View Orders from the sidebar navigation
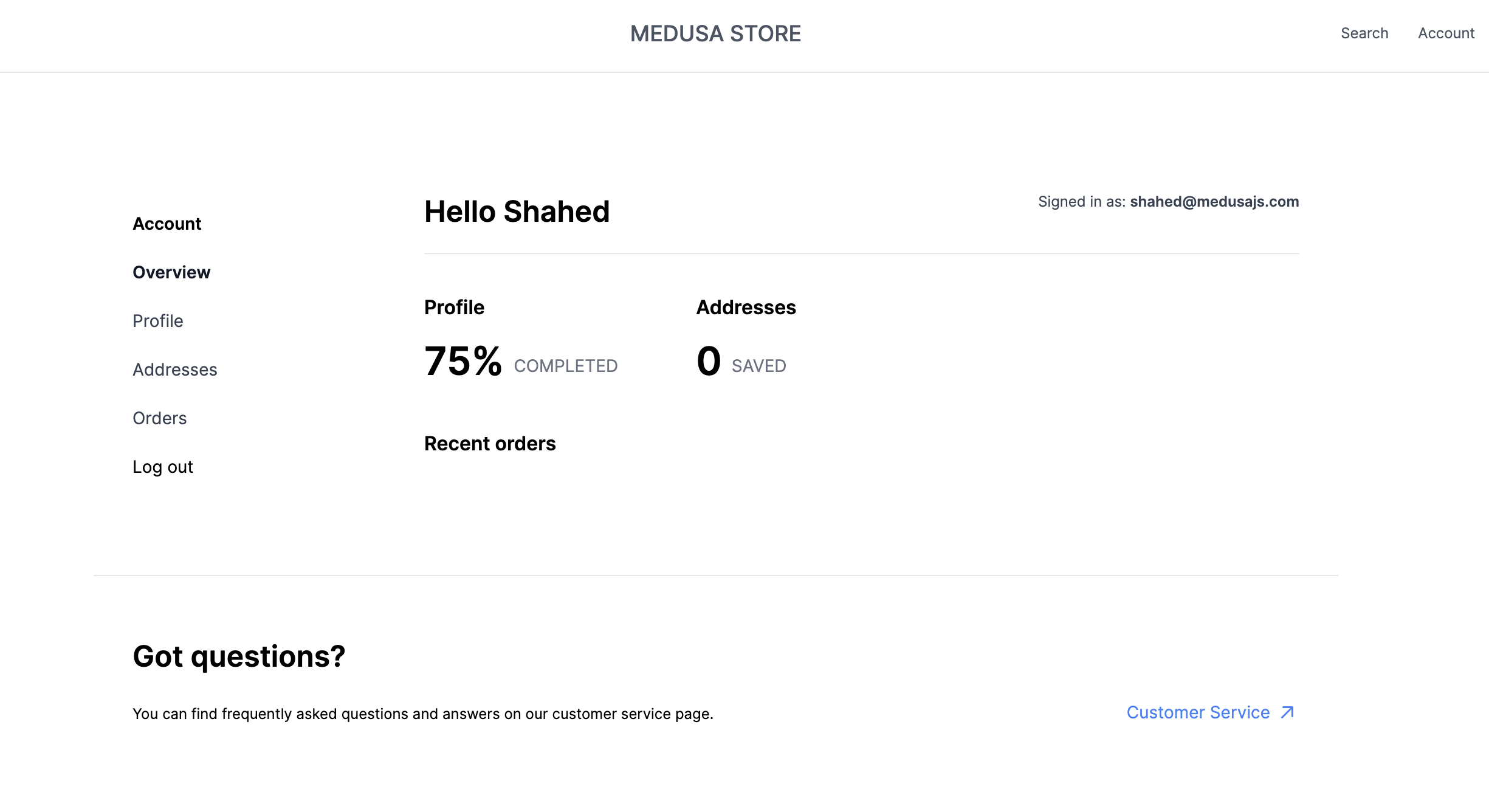Screen dimensions: 1489x812 [x=159, y=418]
